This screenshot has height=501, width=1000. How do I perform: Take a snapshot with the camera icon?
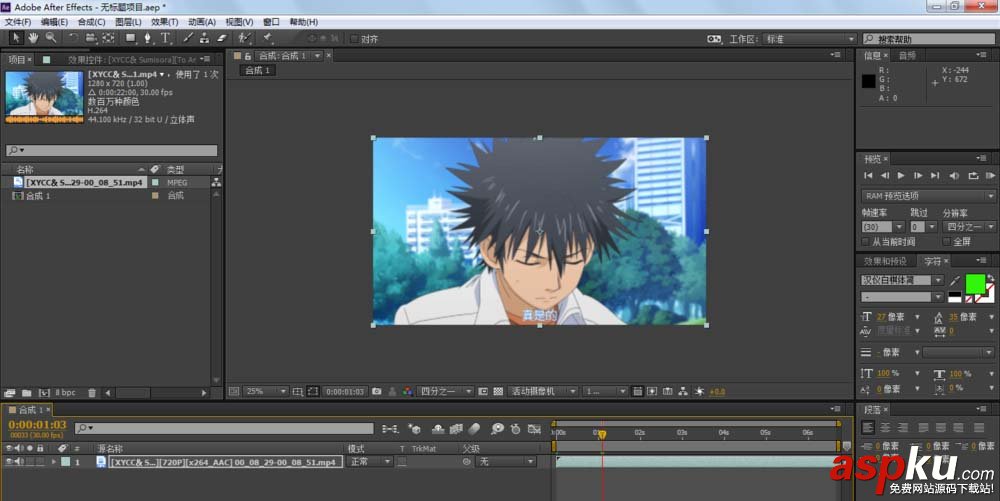tap(377, 391)
